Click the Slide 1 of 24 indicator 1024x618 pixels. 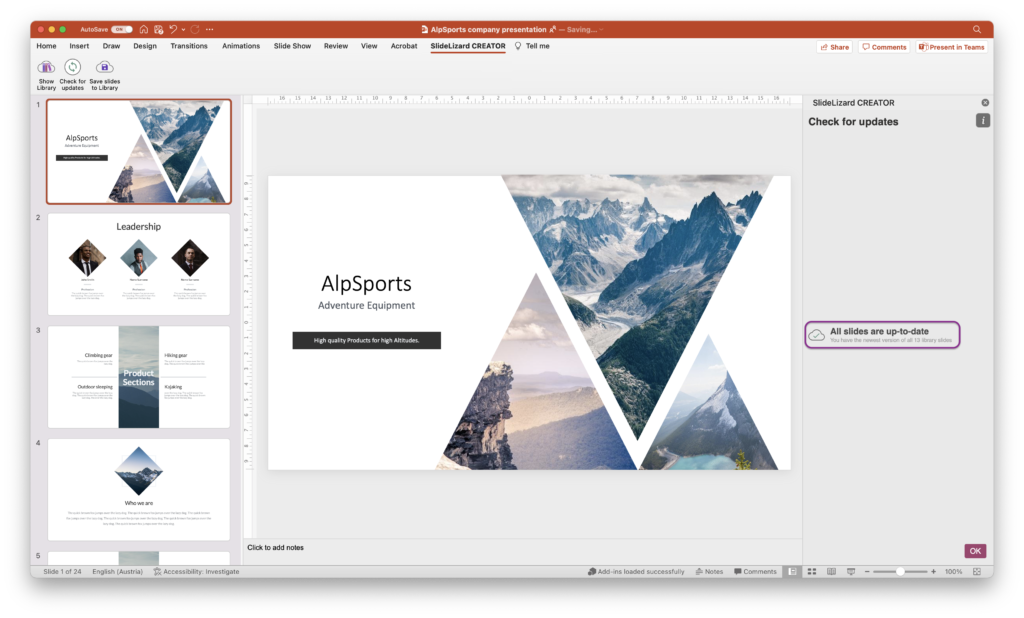coord(63,572)
